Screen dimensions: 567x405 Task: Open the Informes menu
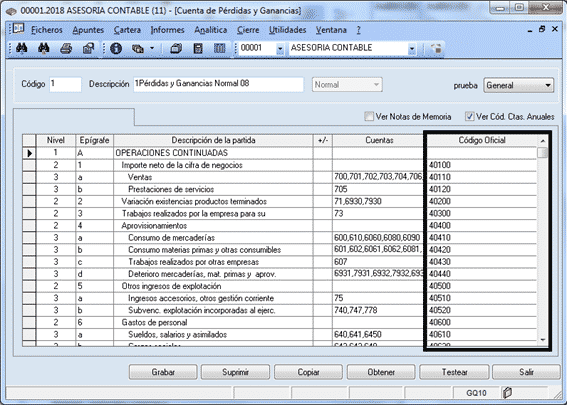coord(167,30)
